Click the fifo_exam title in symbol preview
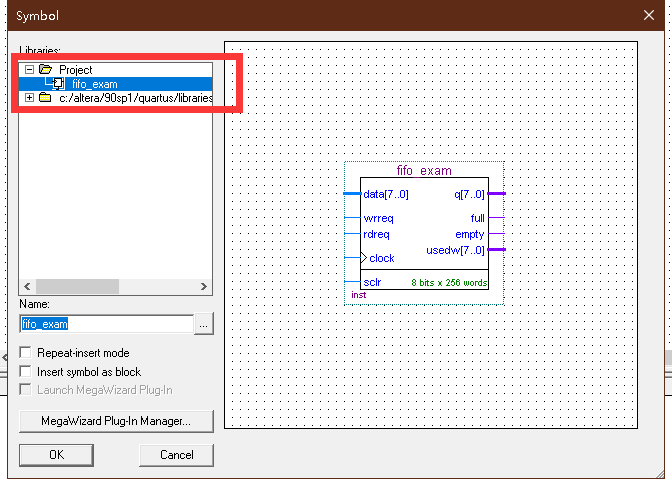The height and width of the screenshot is (486, 672). pos(424,171)
